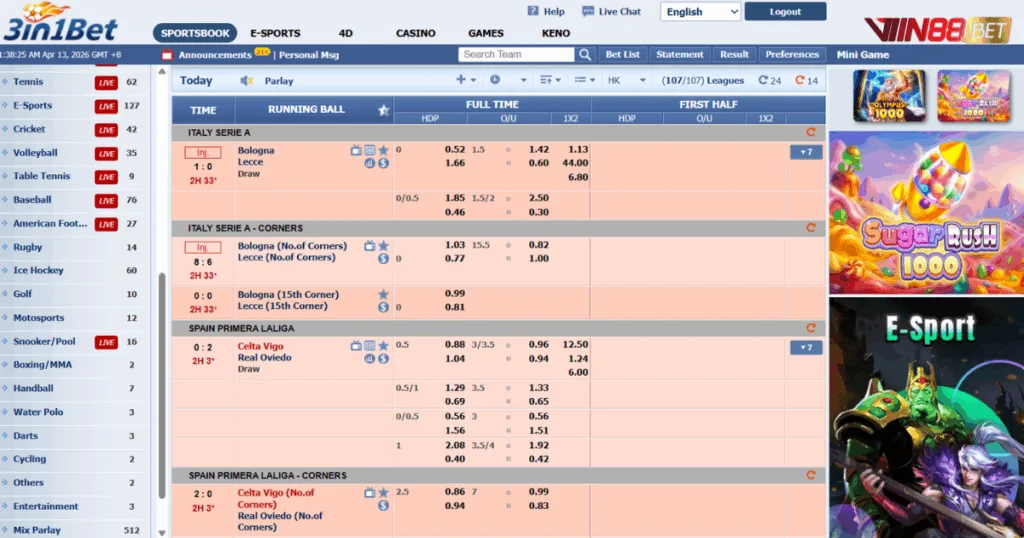This screenshot has width=1024, height=538.
Task: Click the sidebar scrollbar down arrow
Action: coord(162,533)
